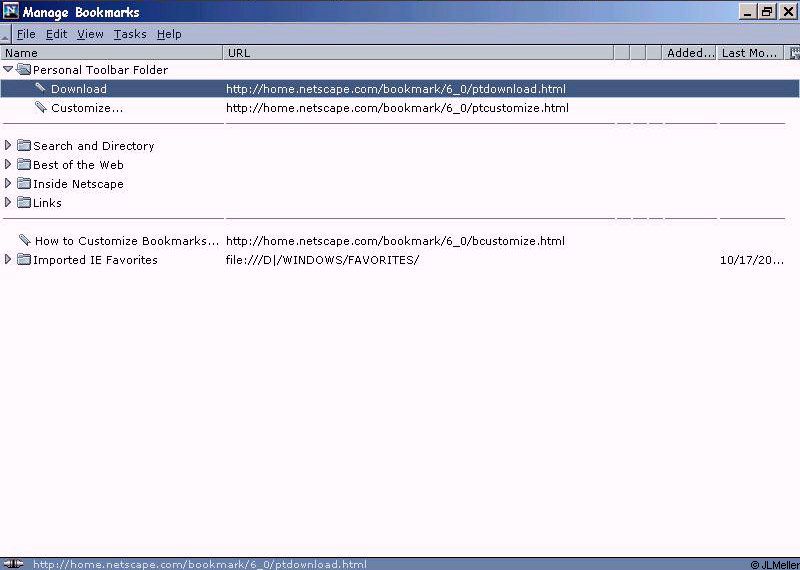Collapse the Personal Toolbar Folder
This screenshot has height=570, width=800.
tap(8, 69)
